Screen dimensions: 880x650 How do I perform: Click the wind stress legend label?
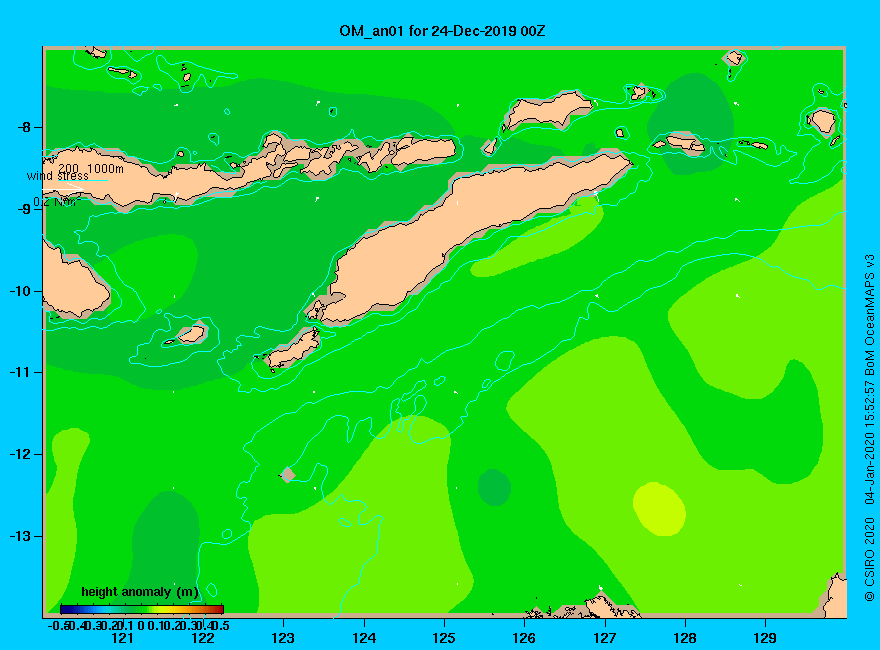coord(57,176)
